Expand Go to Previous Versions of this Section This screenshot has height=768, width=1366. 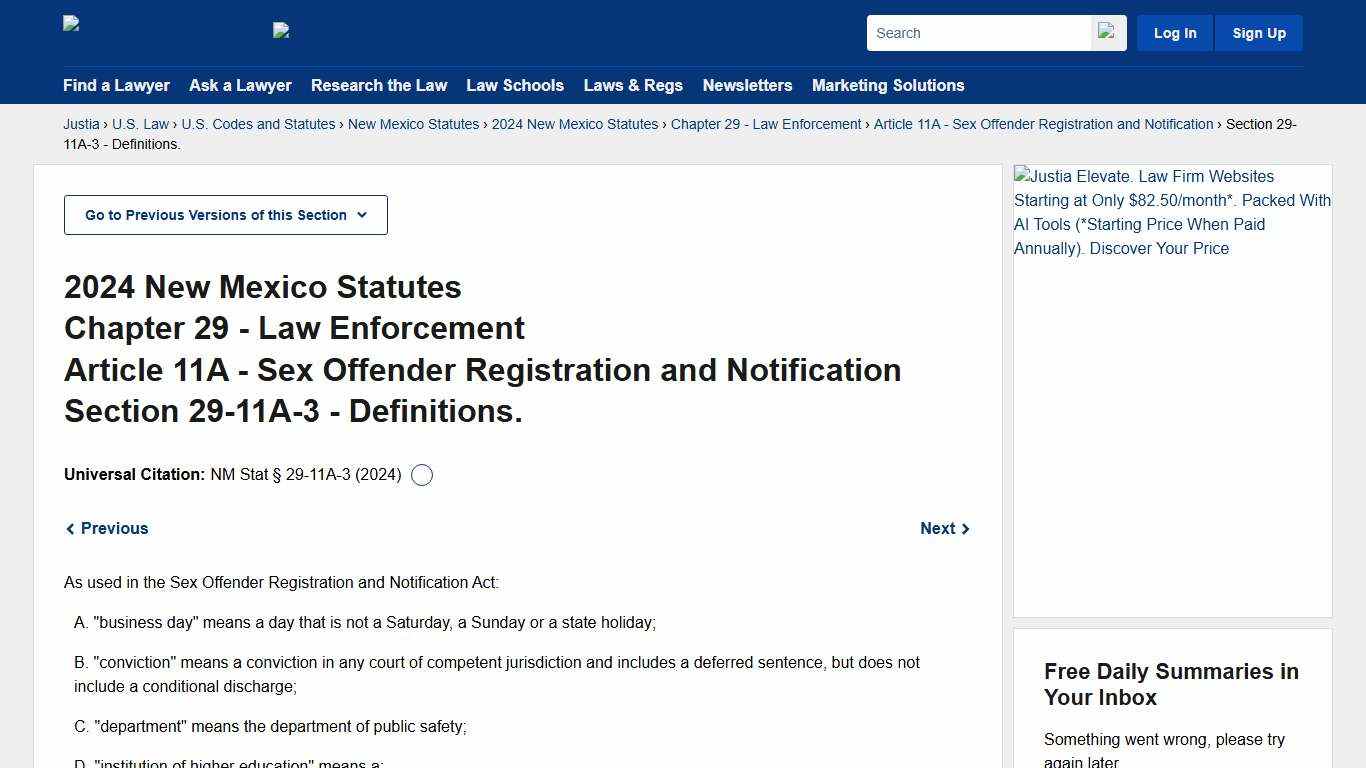pos(225,214)
